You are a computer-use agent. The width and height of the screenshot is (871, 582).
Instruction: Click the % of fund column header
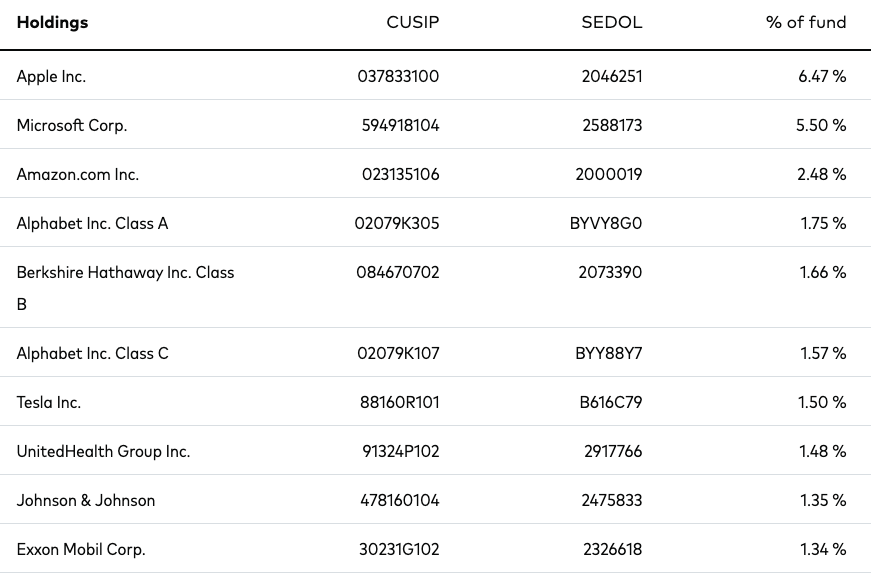tap(805, 22)
